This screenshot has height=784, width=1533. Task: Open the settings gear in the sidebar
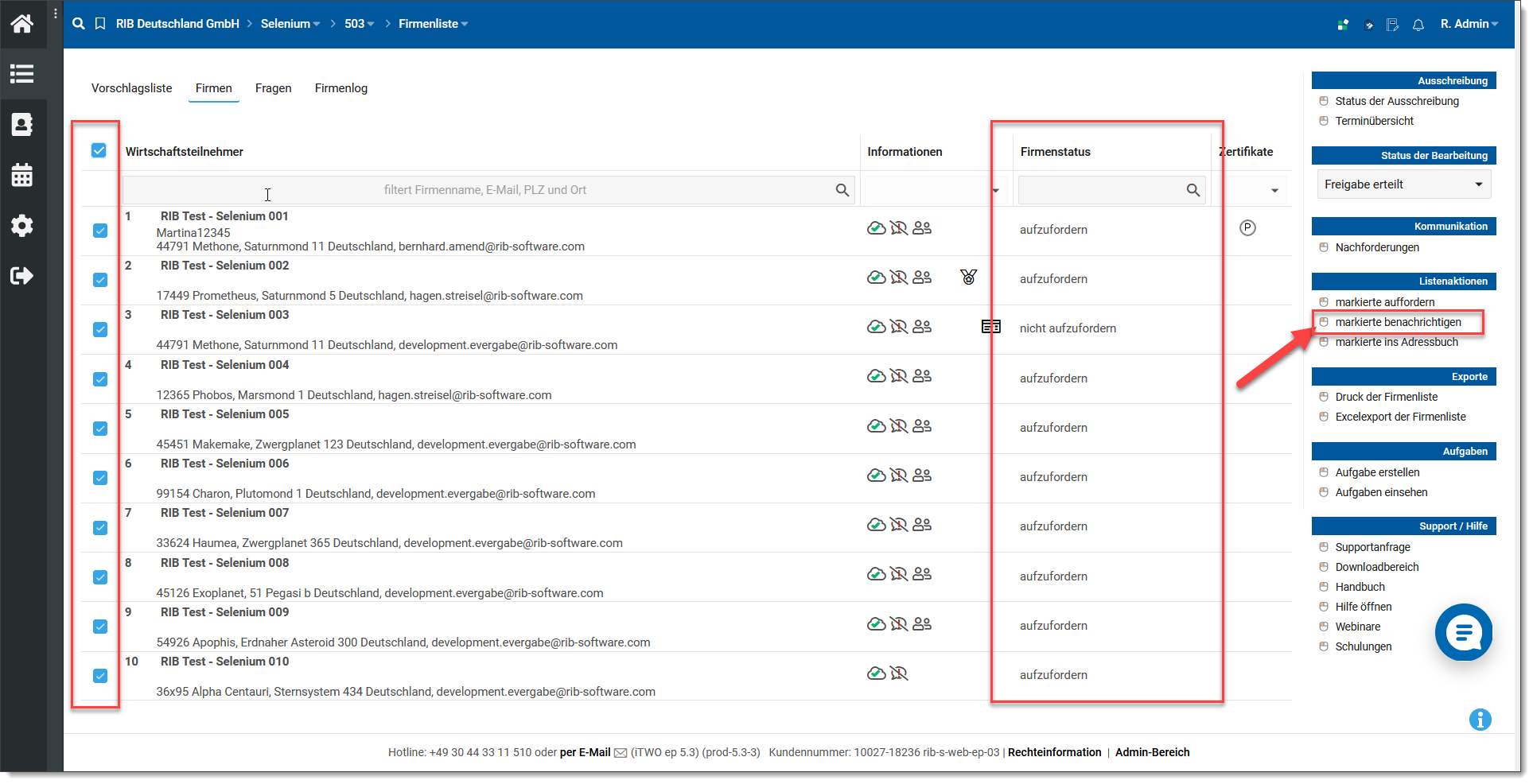pos(22,226)
